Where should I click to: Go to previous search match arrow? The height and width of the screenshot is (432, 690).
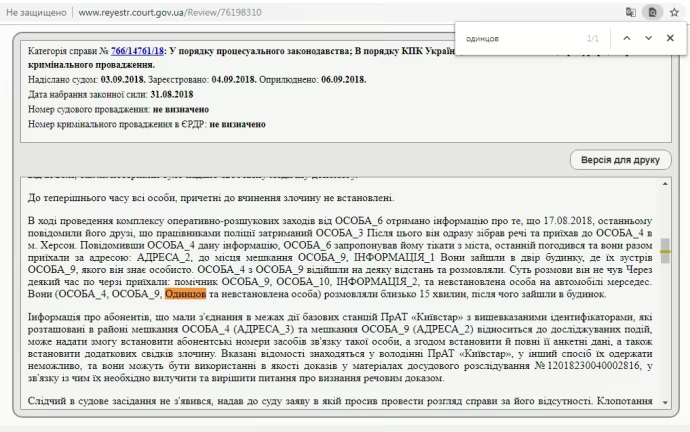(x=626, y=38)
